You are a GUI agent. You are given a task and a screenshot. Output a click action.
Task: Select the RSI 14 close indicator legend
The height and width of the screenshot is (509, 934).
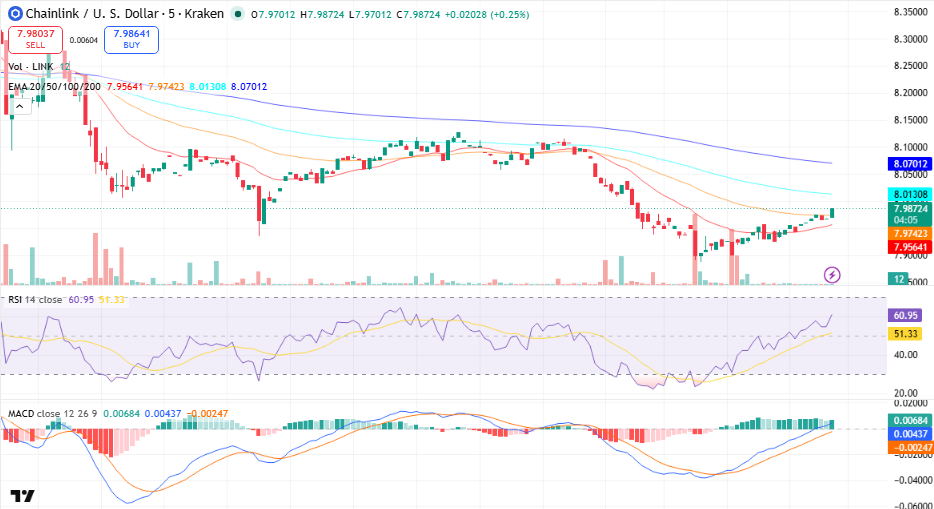pyautogui.click(x=35, y=299)
